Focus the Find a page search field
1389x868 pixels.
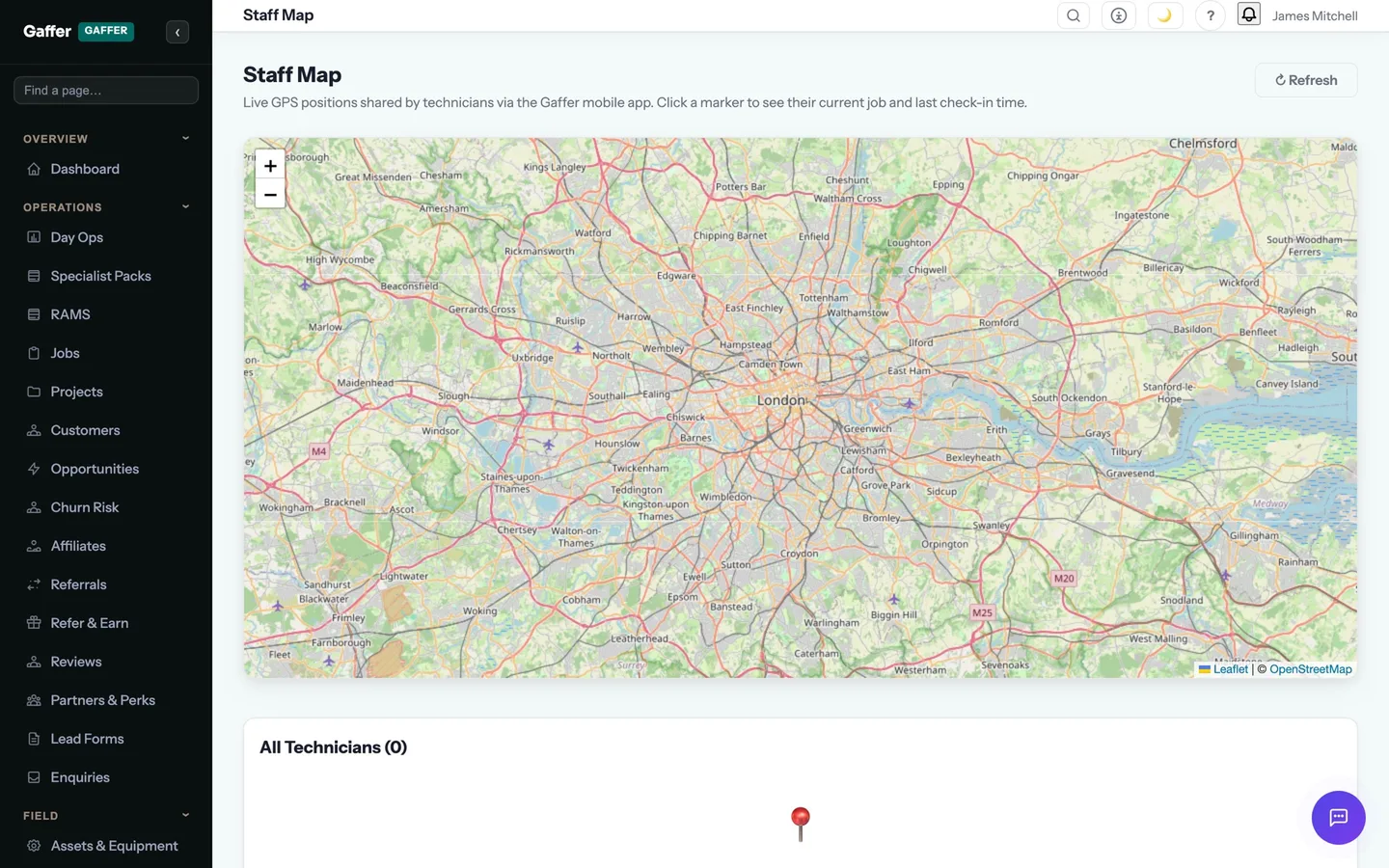pyautogui.click(x=106, y=90)
